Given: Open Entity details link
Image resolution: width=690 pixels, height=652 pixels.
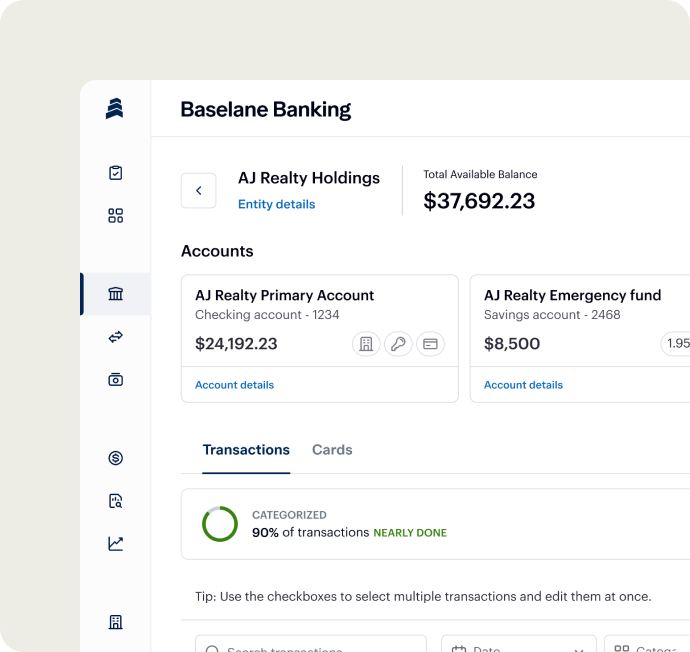Looking at the screenshot, I should 276,204.
